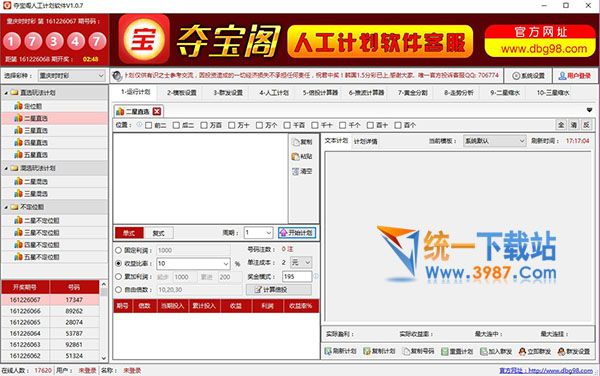Check the 前二 position checkbox
Screen dimensions: 600x376
click(148, 125)
